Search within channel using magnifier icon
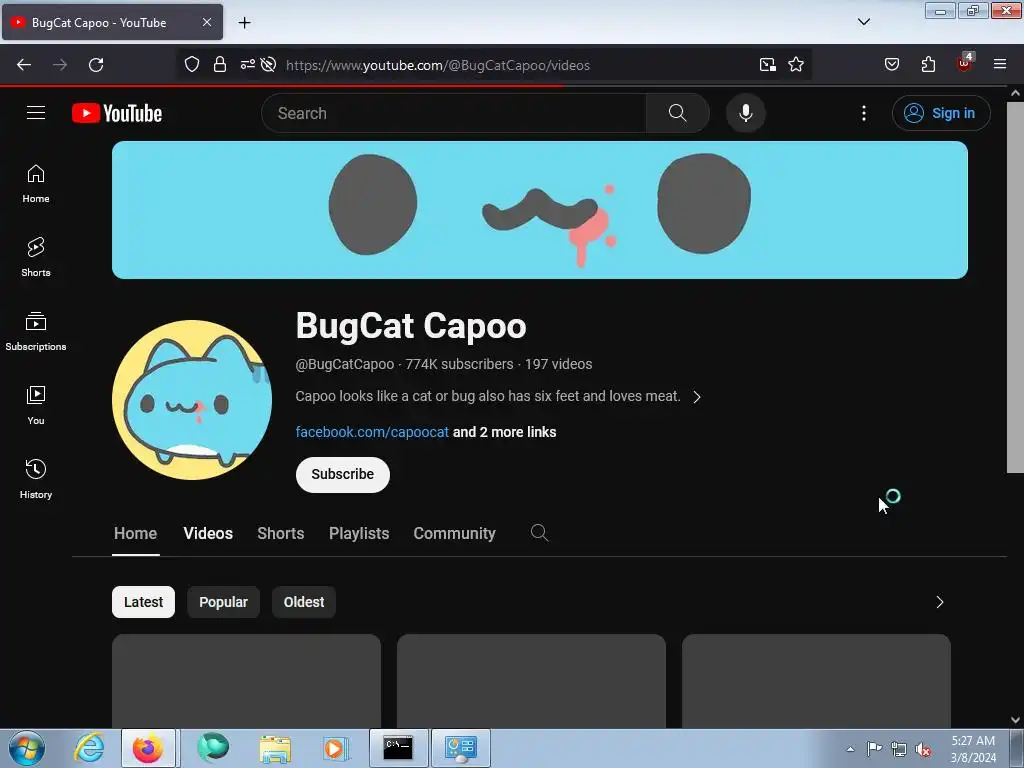The width and height of the screenshot is (1024, 768). pyautogui.click(x=539, y=533)
